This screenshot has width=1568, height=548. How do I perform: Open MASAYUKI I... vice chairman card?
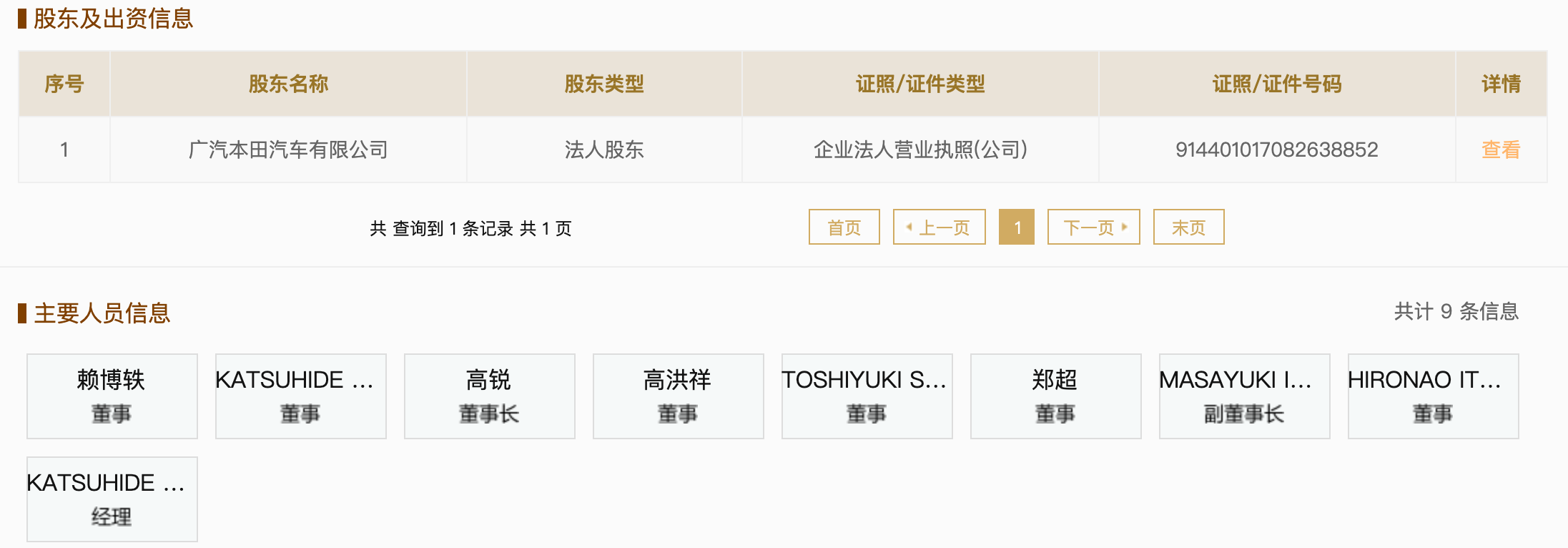pyautogui.click(x=1244, y=396)
